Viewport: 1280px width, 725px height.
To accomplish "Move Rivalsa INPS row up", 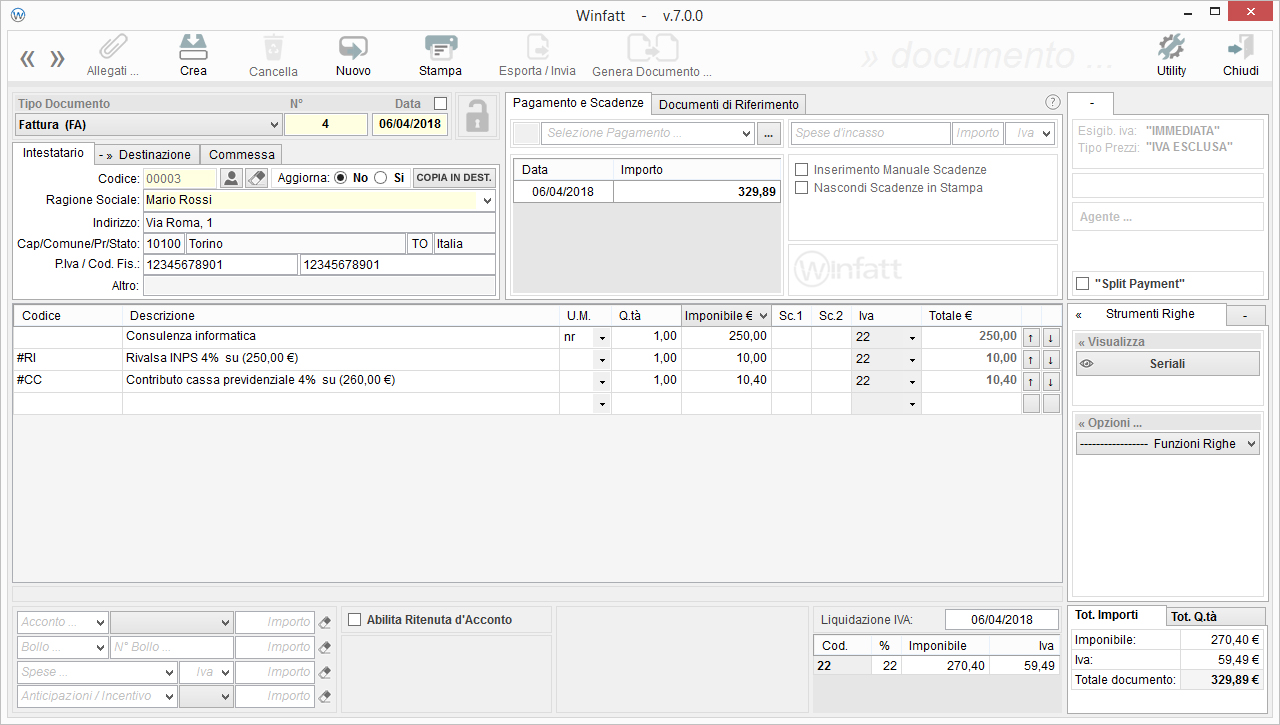I will pyautogui.click(x=1031, y=359).
